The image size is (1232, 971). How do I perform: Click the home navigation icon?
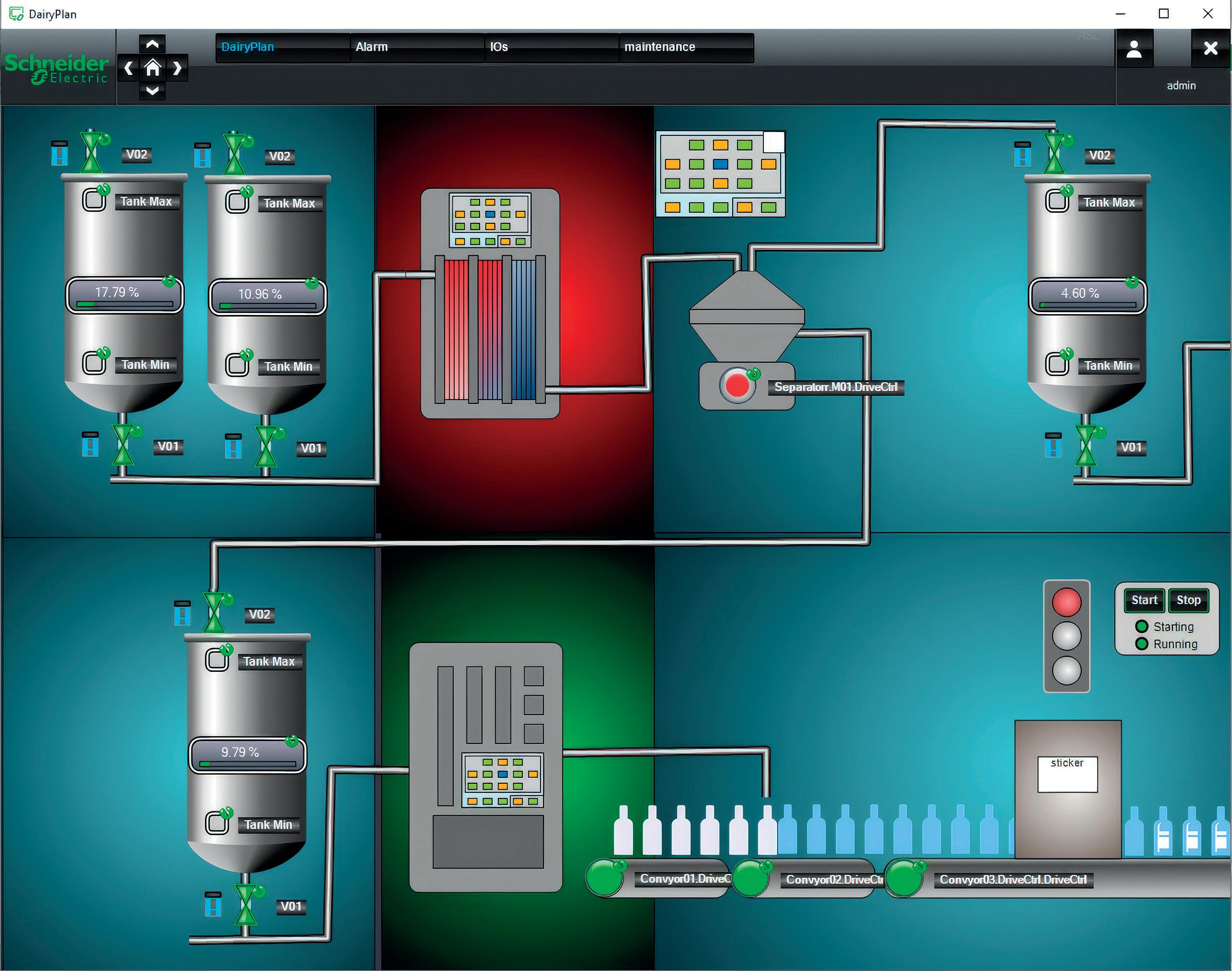click(x=152, y=68)
